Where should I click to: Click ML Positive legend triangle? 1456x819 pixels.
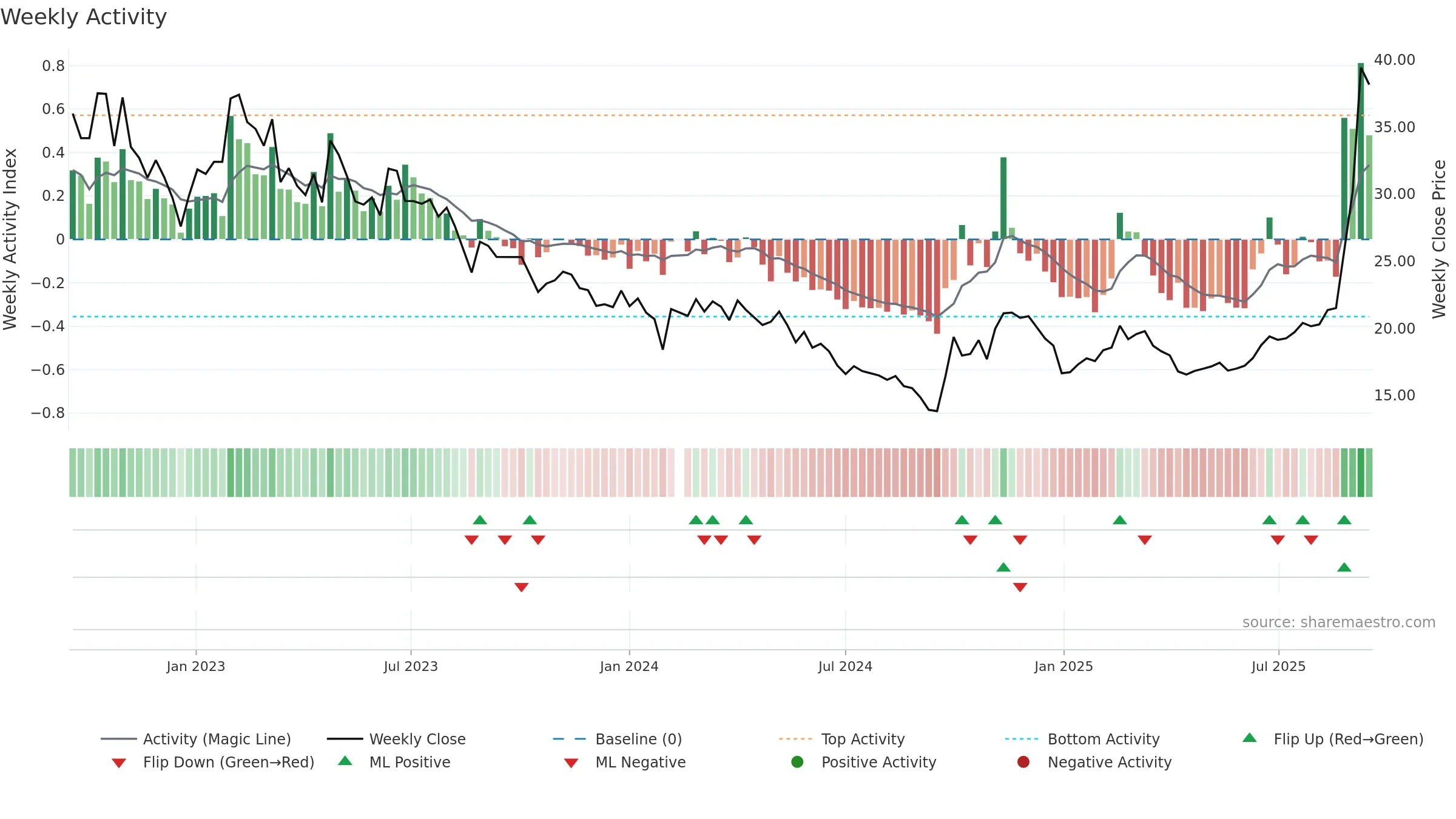[345, 761]
